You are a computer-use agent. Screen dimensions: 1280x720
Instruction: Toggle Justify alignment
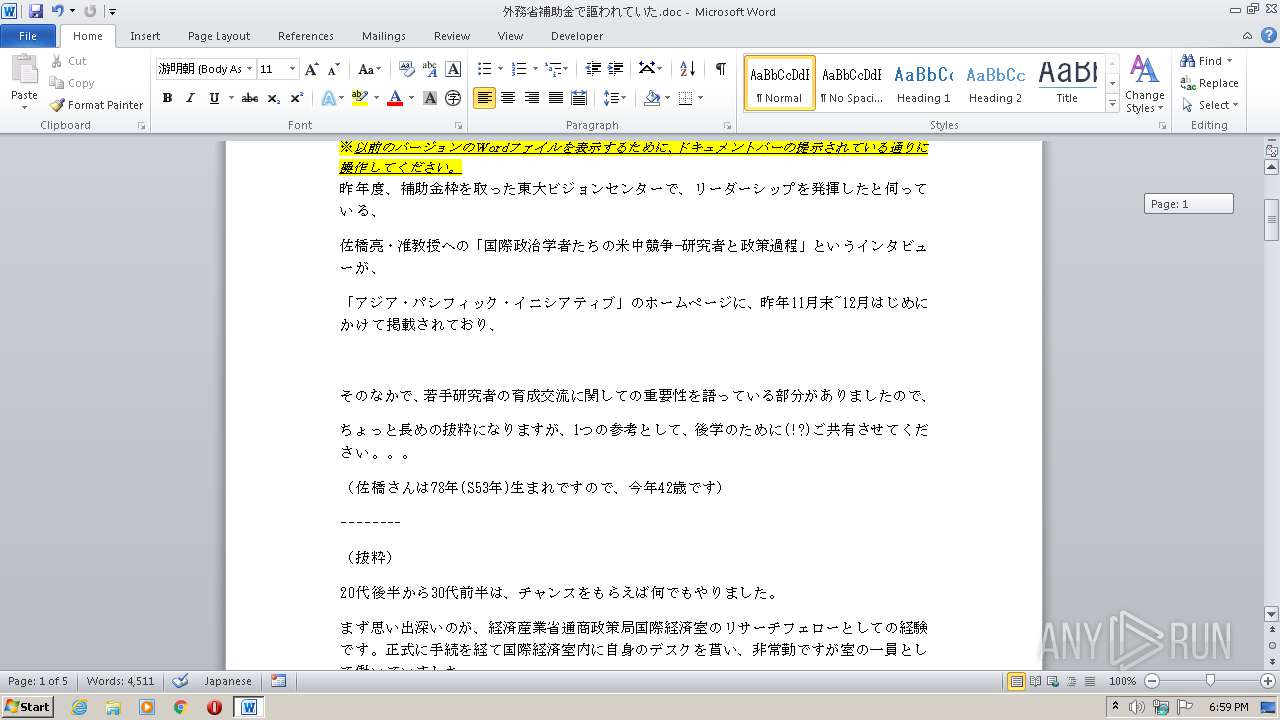click(555, 98)
